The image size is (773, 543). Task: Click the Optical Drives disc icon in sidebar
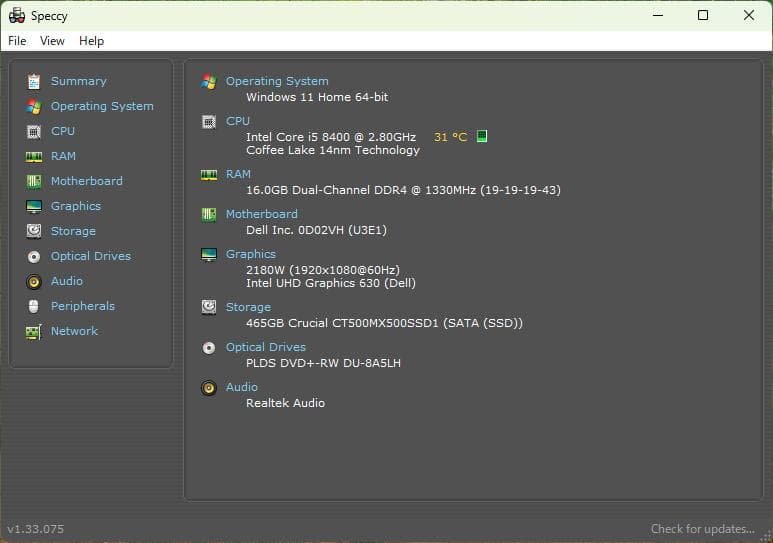tap(34, 256)
